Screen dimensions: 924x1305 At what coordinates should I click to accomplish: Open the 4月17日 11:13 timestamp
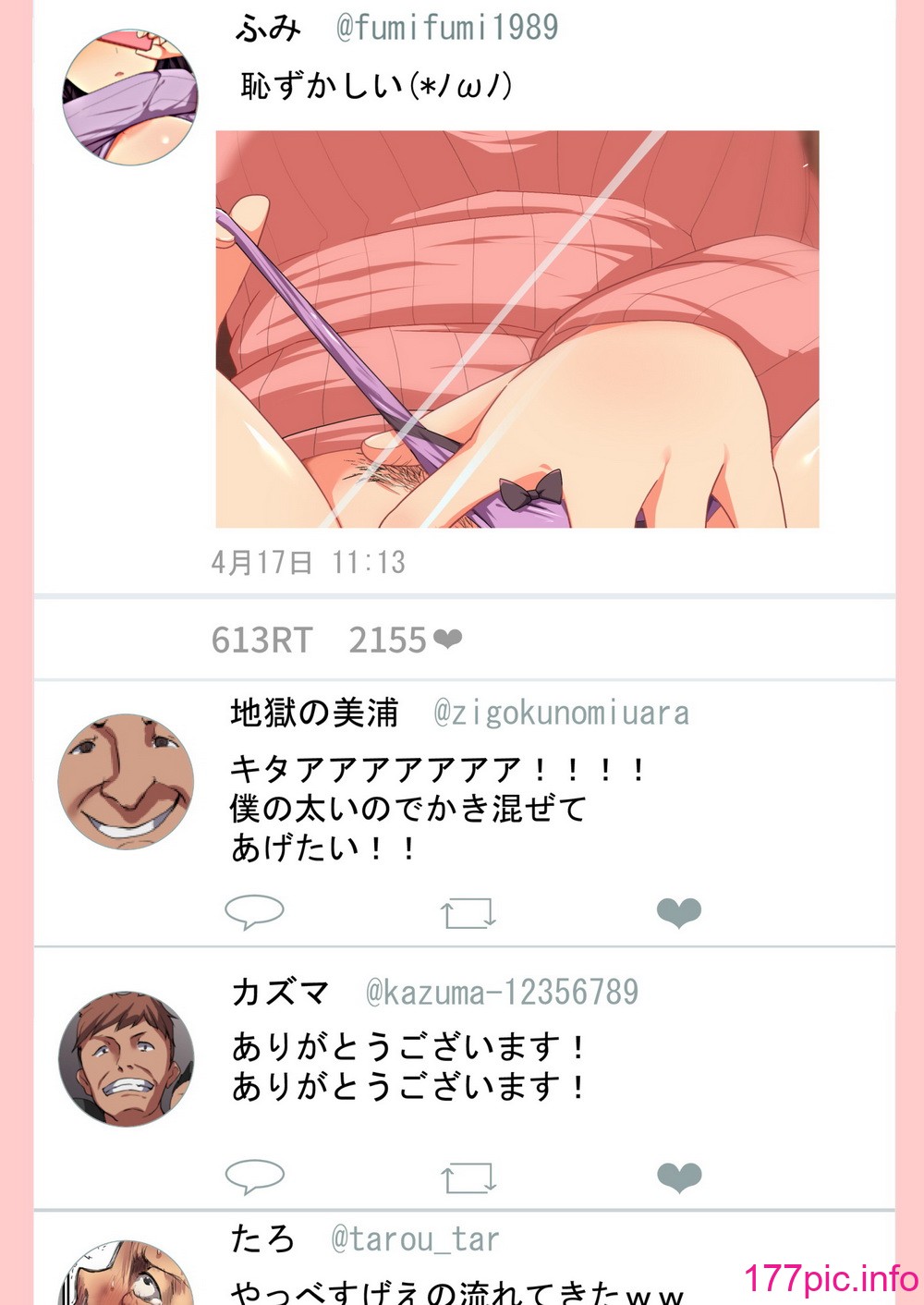point(309,562)
